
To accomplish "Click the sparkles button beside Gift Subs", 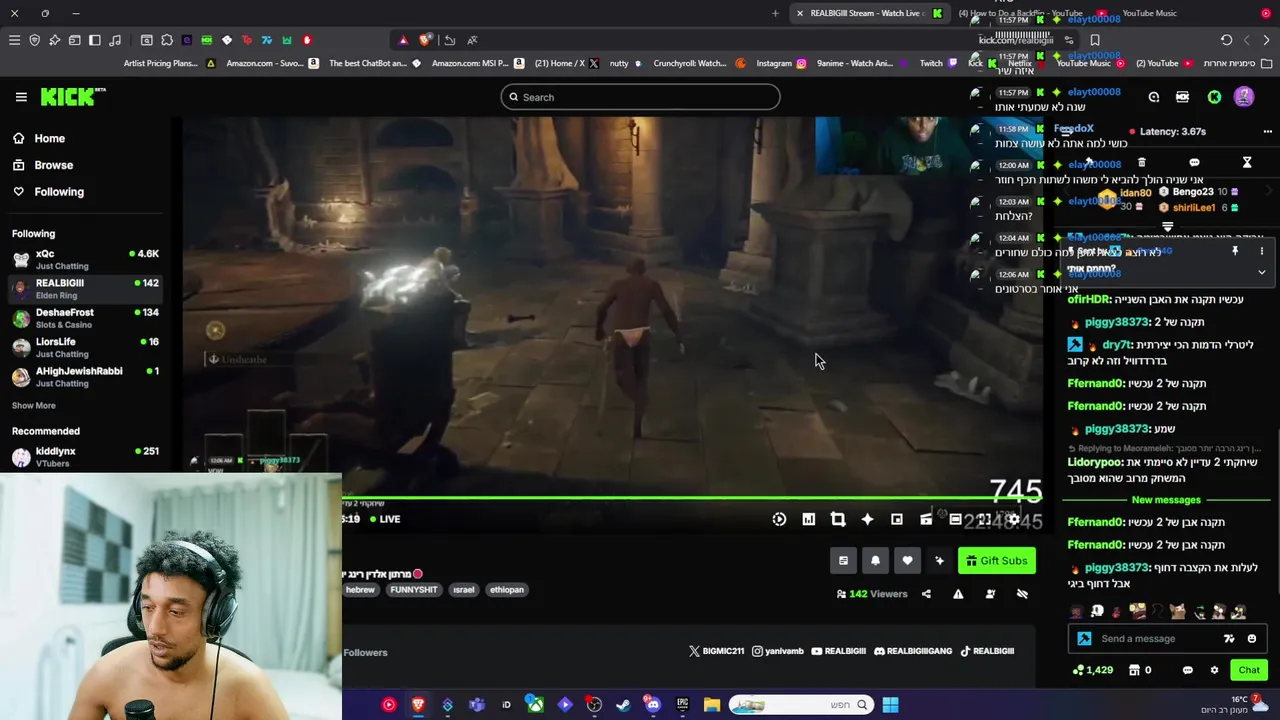I will coord(939,561).
